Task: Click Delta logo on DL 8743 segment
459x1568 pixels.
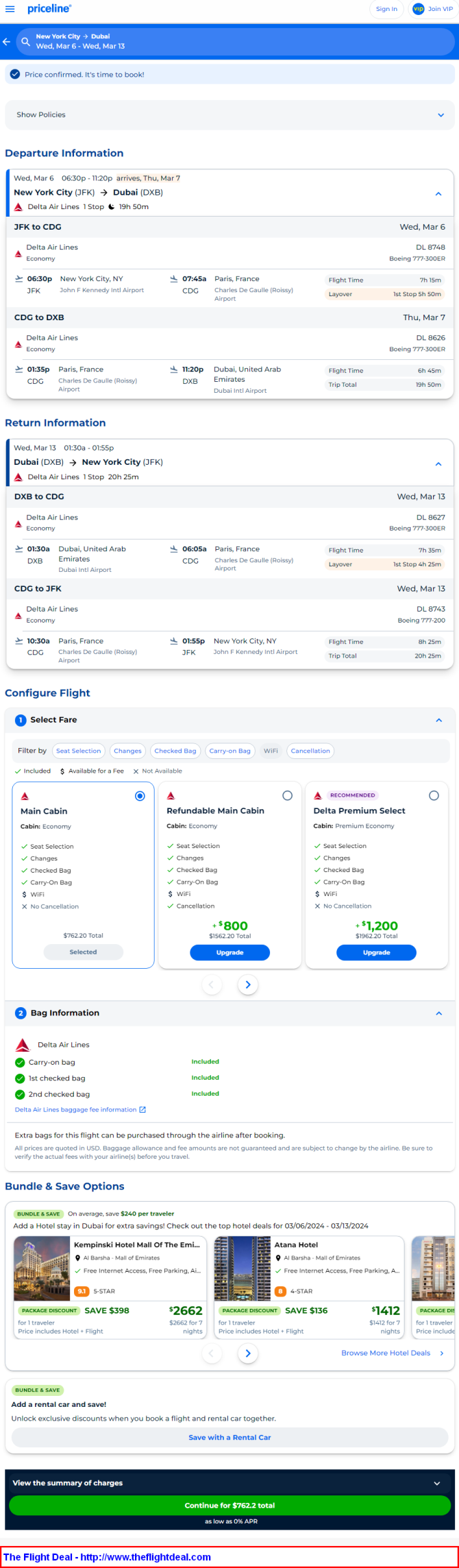Action: (x=18, y=616)
